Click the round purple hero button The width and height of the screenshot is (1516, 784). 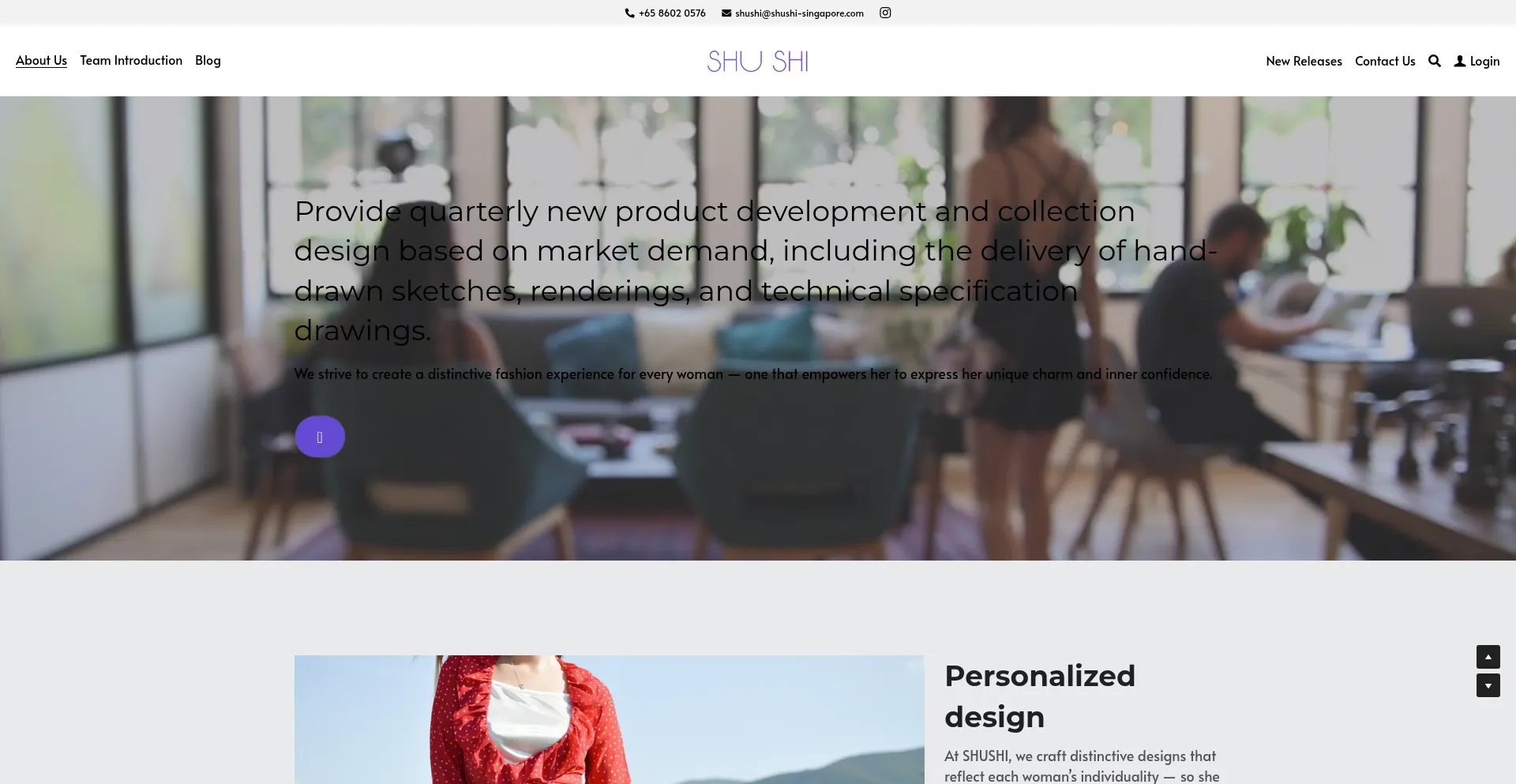(x=320, y=437)
